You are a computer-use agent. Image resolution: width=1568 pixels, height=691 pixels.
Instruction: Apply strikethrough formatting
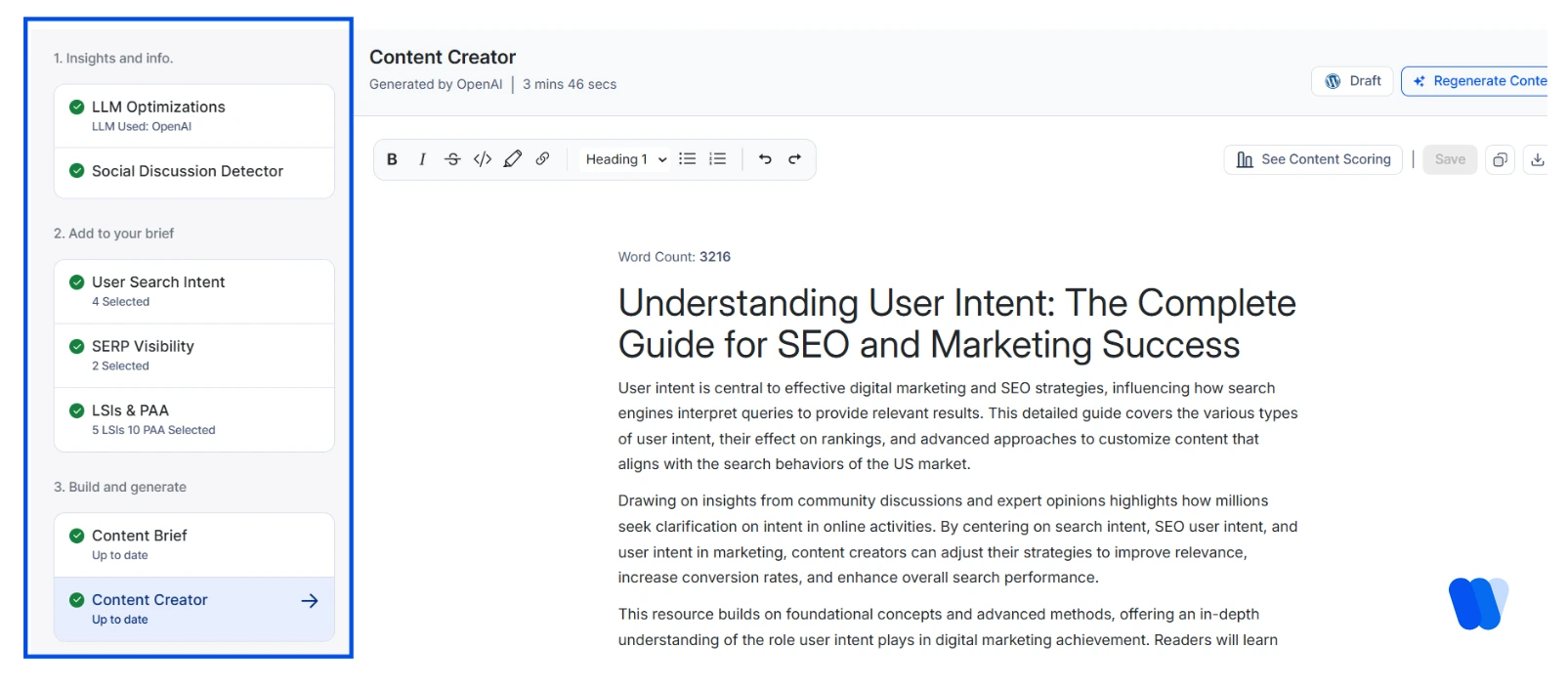coord(452,159)
